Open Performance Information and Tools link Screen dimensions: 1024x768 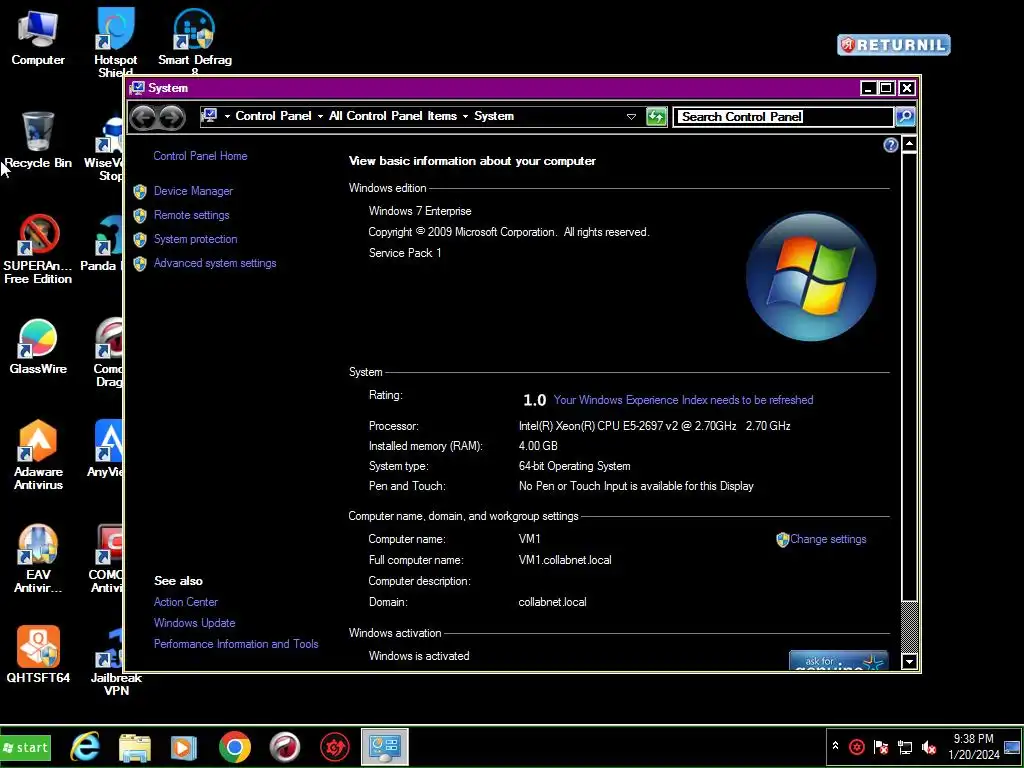point(236,644)
